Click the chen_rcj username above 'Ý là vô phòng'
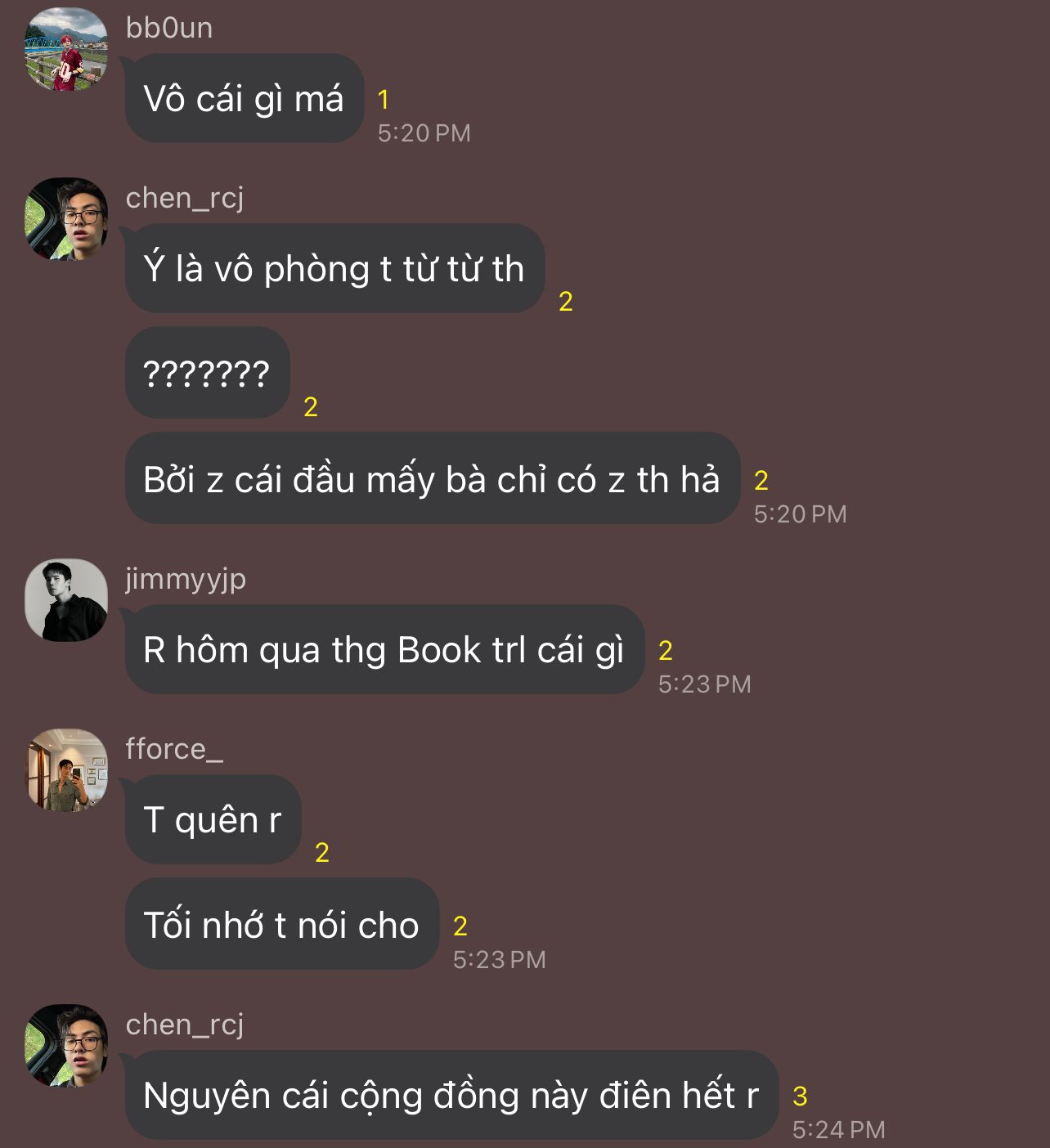 [185, 199]
